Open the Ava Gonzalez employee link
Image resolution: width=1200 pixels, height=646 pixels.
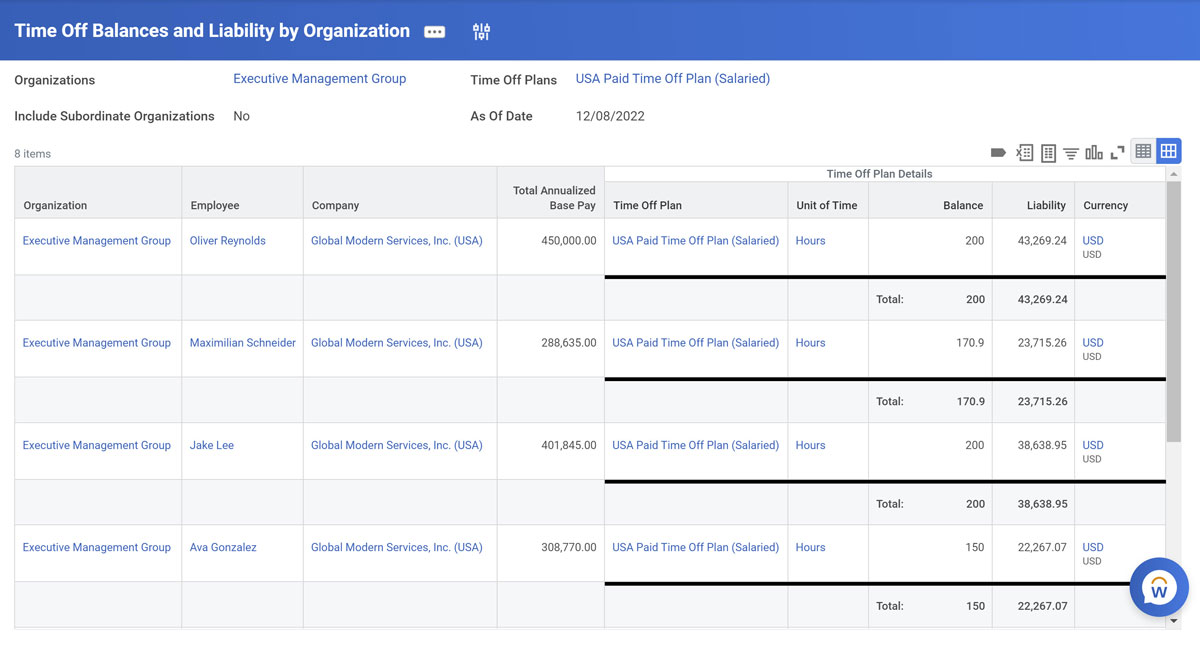pos(223,548)
